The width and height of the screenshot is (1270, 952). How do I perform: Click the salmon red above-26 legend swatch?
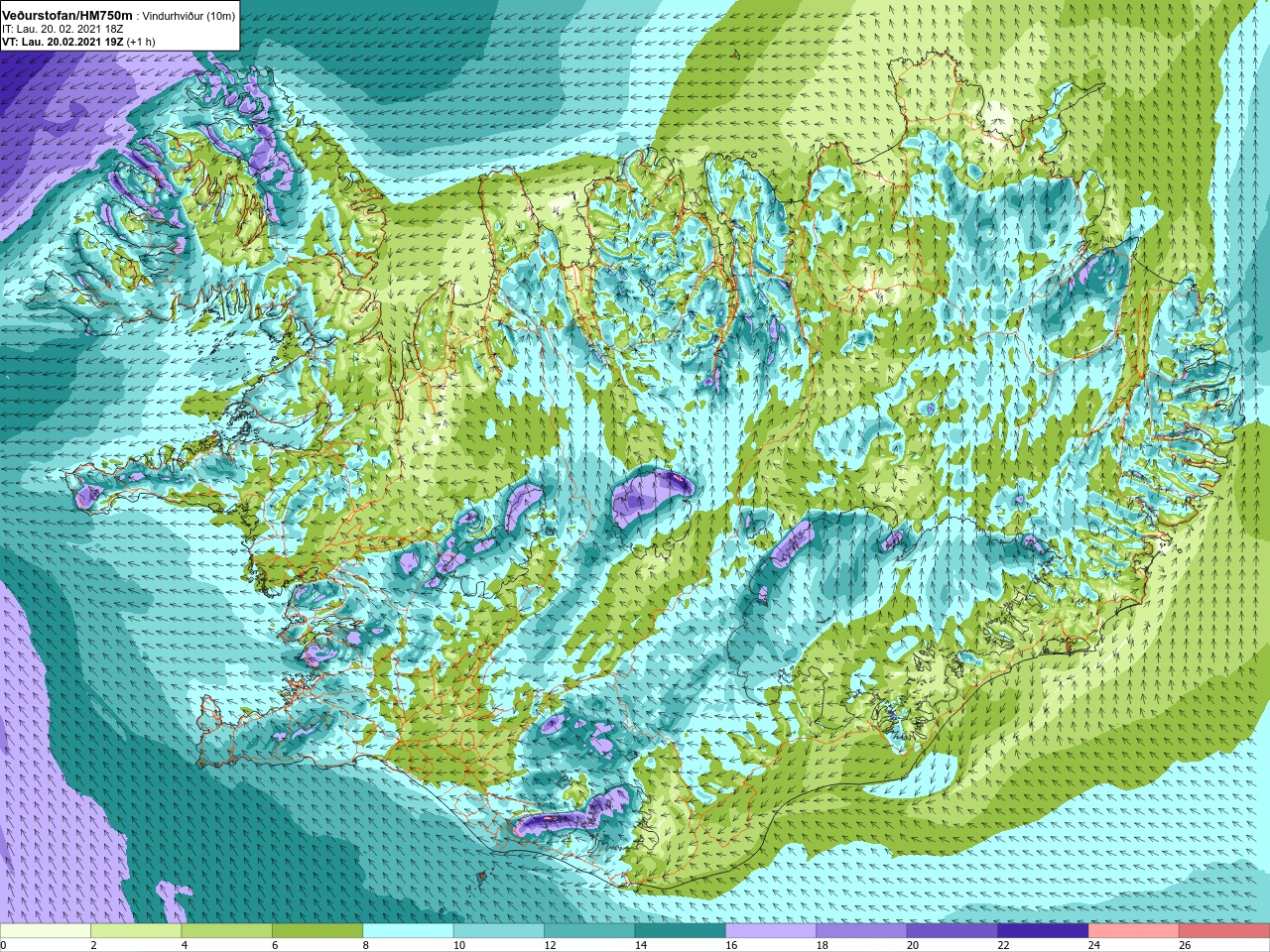[1224, 931]
